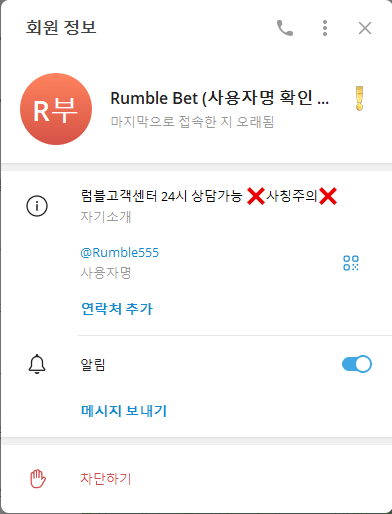Click the 자기소개 label under bio

tap(106, 217)
